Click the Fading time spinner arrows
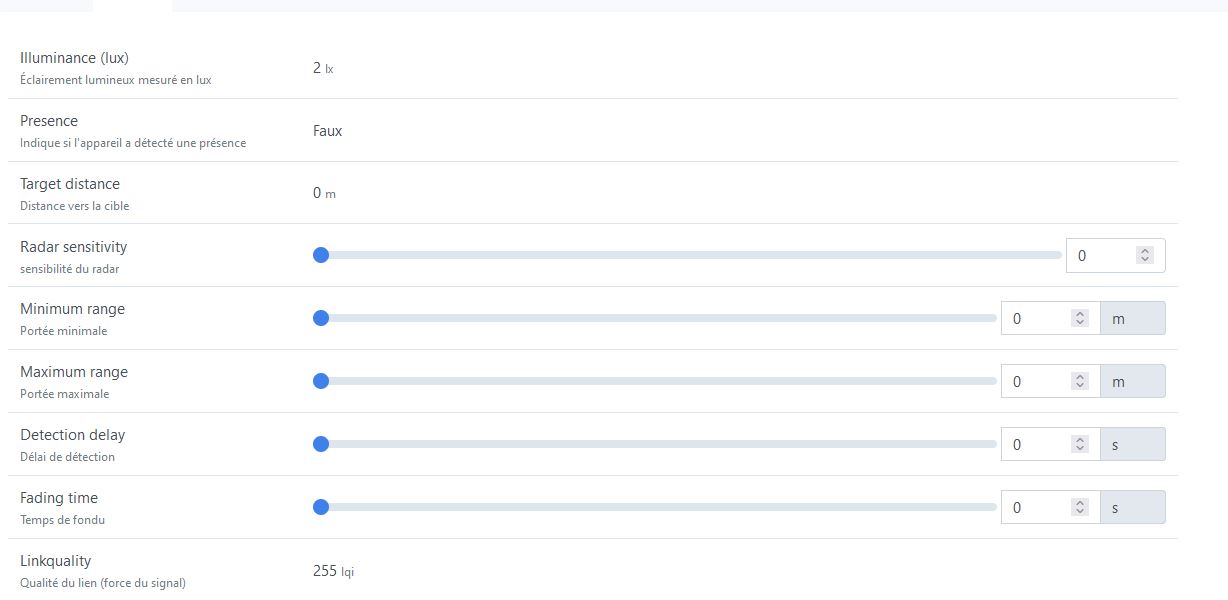This screenshot has height=600, width=1228. point(1080,507)
